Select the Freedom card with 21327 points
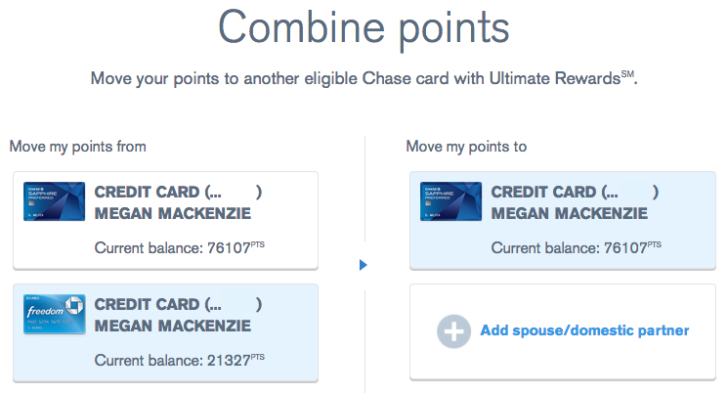The width and height of the screenshot is (728, 393). coord(166,333)
